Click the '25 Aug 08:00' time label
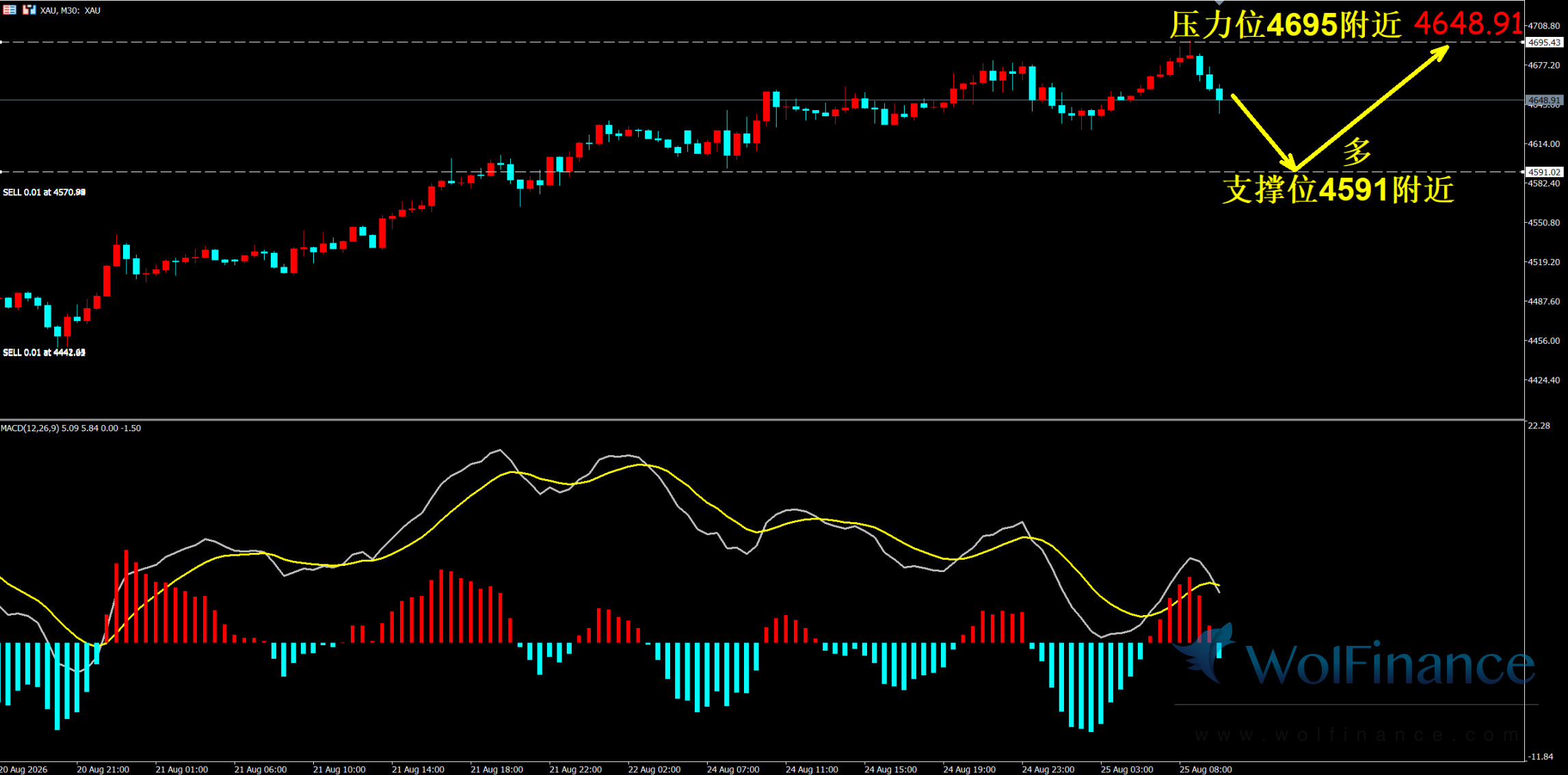 (x=1206, y=770)
